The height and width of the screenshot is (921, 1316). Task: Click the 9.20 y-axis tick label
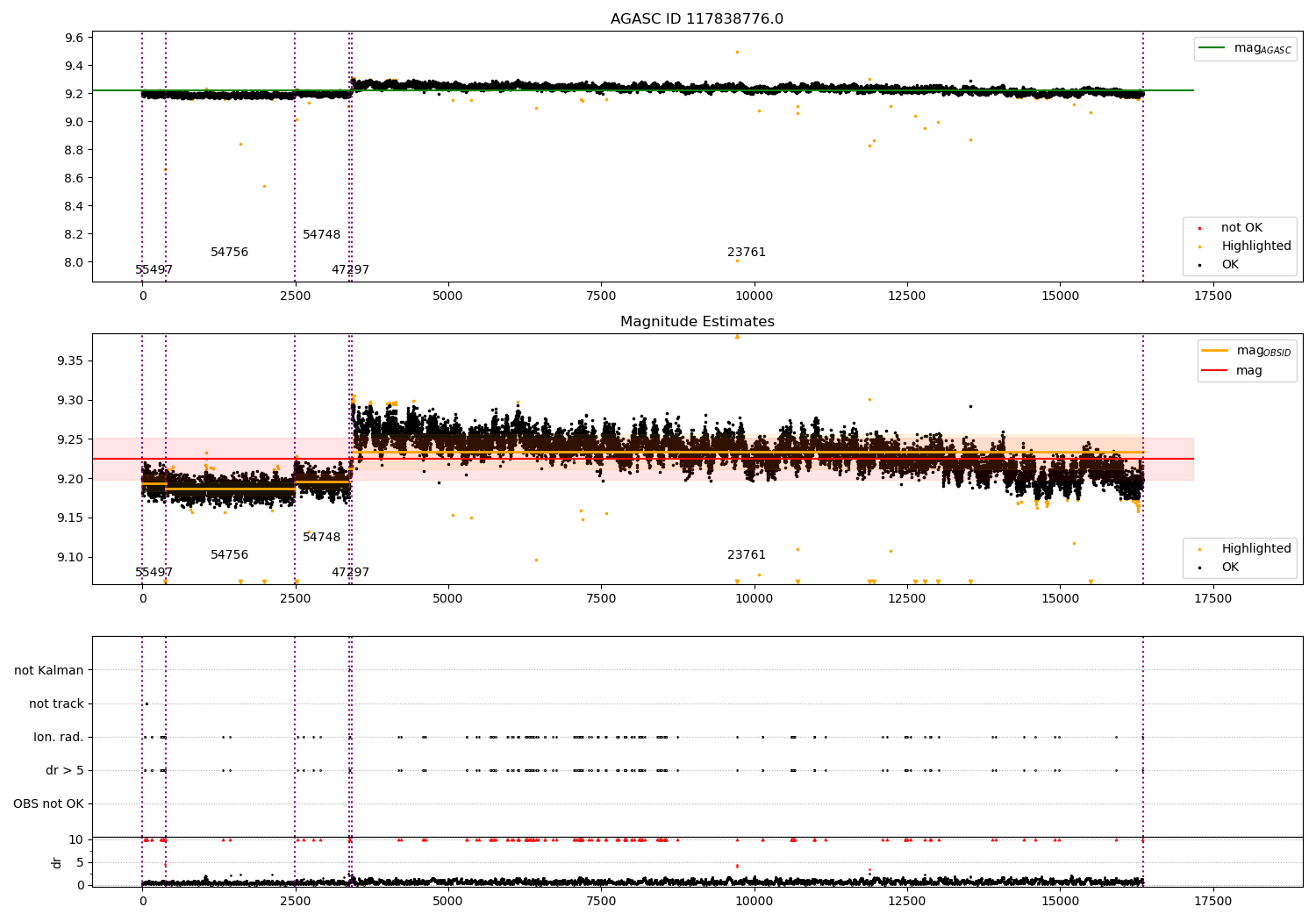(70, 479)
